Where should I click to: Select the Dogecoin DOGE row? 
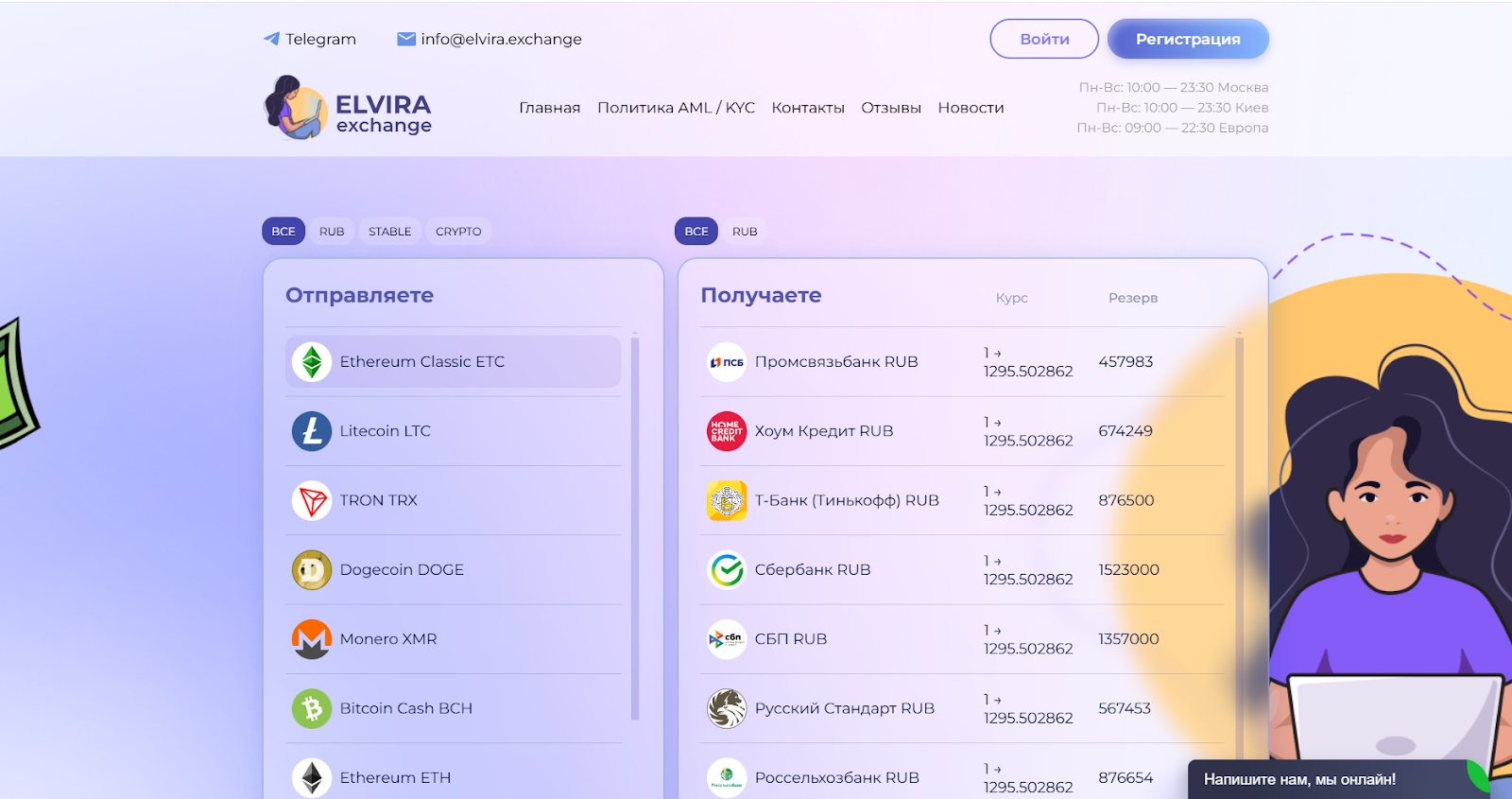(x=454, y=570)
